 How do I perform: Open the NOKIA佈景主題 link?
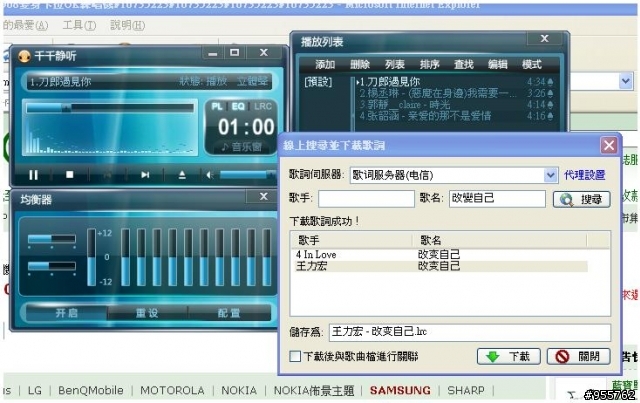click(x=313, y=390)
